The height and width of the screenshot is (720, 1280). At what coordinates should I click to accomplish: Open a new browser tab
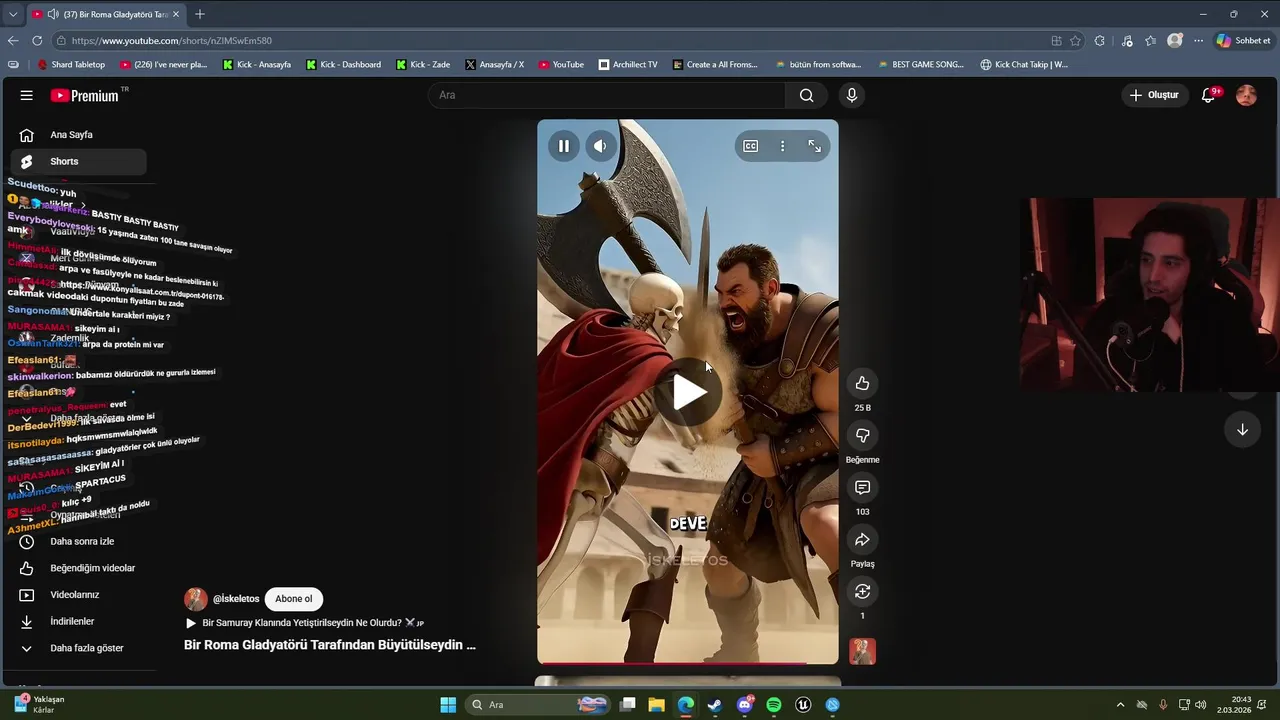pos(200,14)
